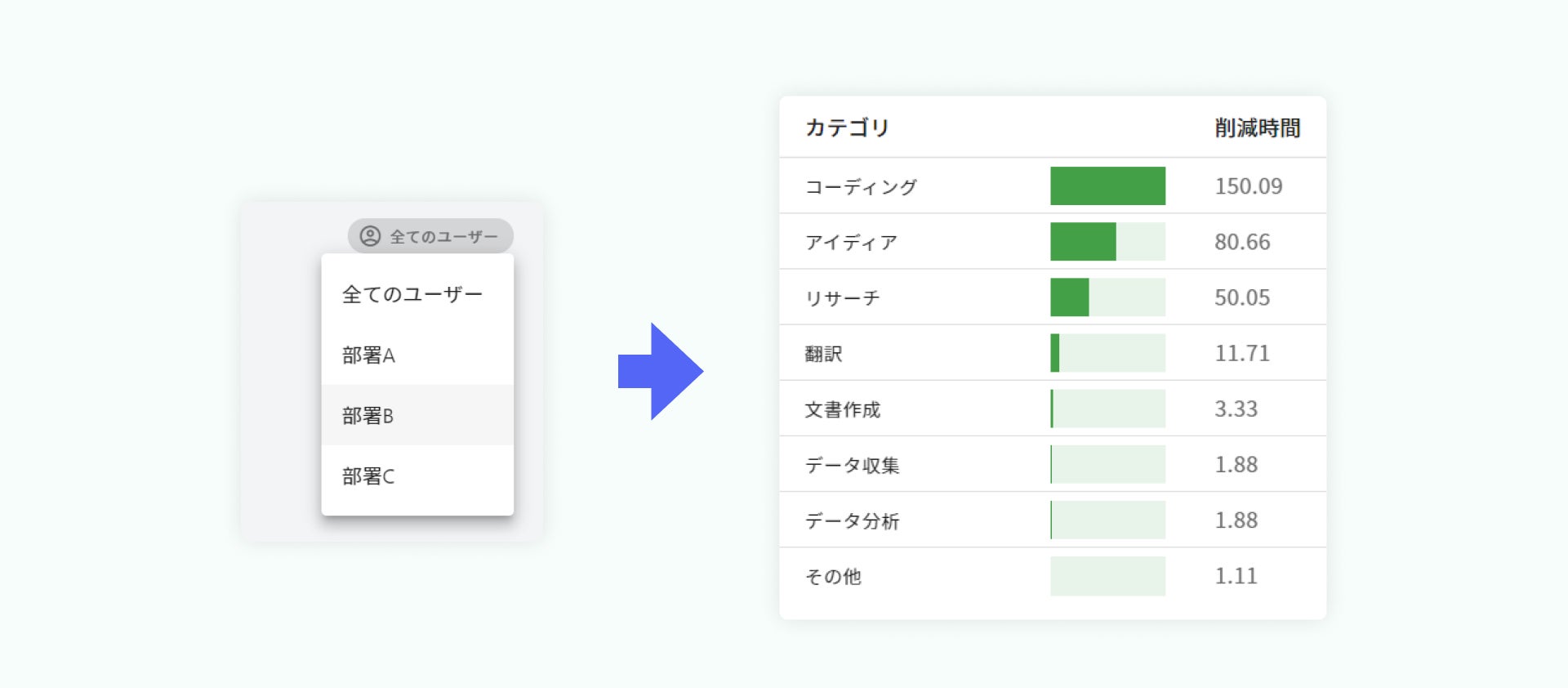Viewport: 1568px width, 688px height.
Task: Click the データ収集 category label
Action: click(852, 465)
